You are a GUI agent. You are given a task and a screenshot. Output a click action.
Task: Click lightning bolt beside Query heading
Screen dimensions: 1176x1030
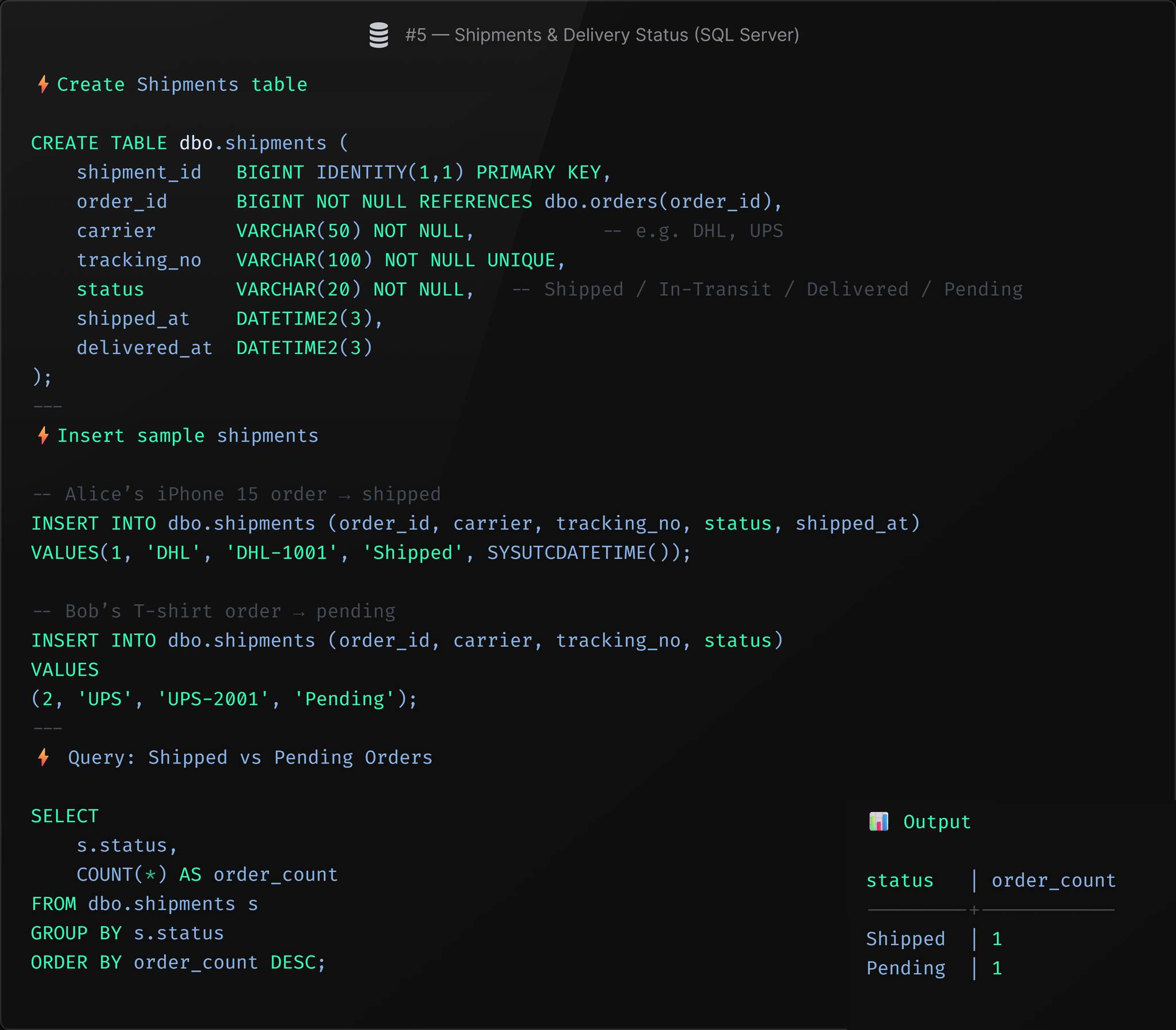pos(43,758)
